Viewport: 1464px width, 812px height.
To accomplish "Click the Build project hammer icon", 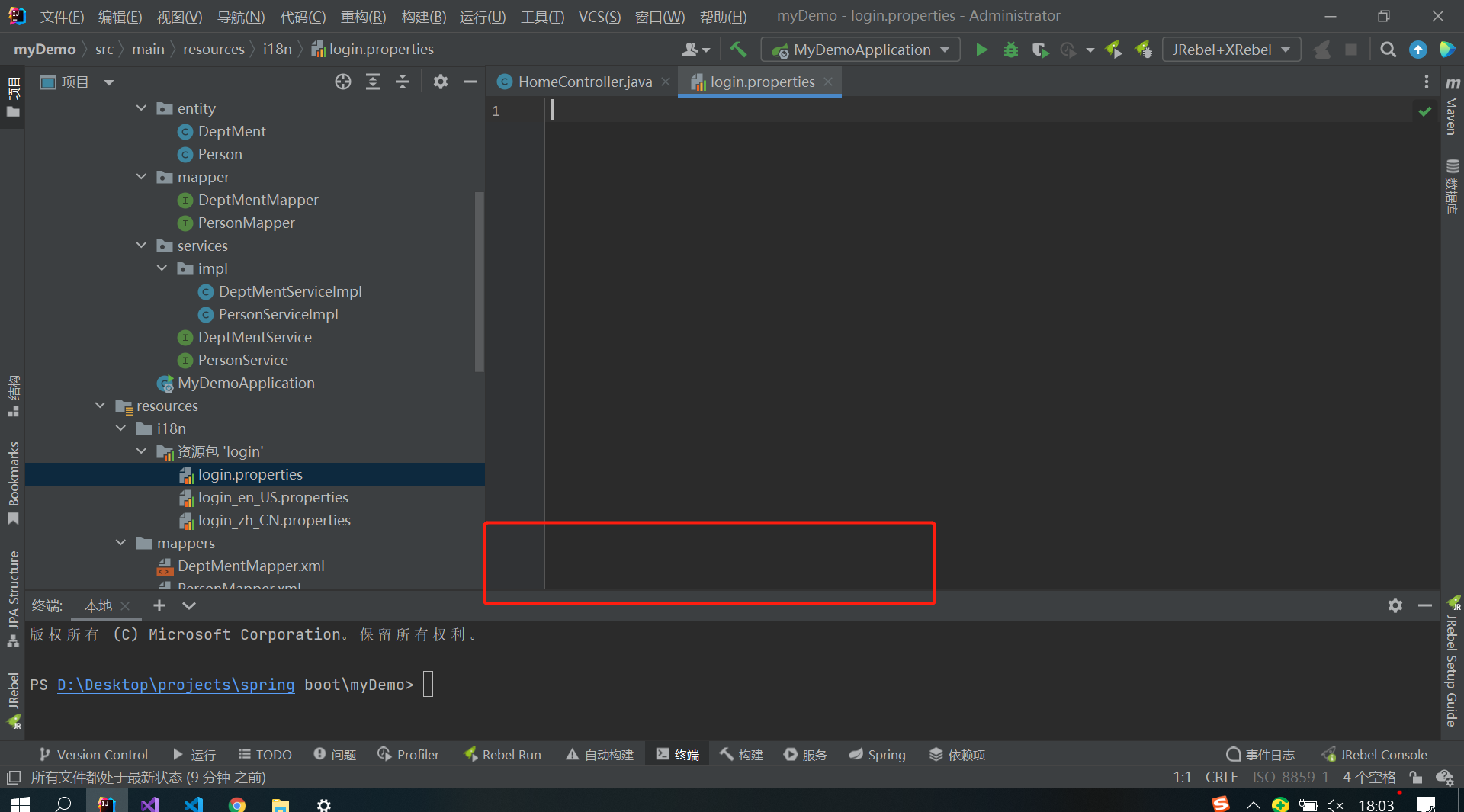I will click(737, 50).
